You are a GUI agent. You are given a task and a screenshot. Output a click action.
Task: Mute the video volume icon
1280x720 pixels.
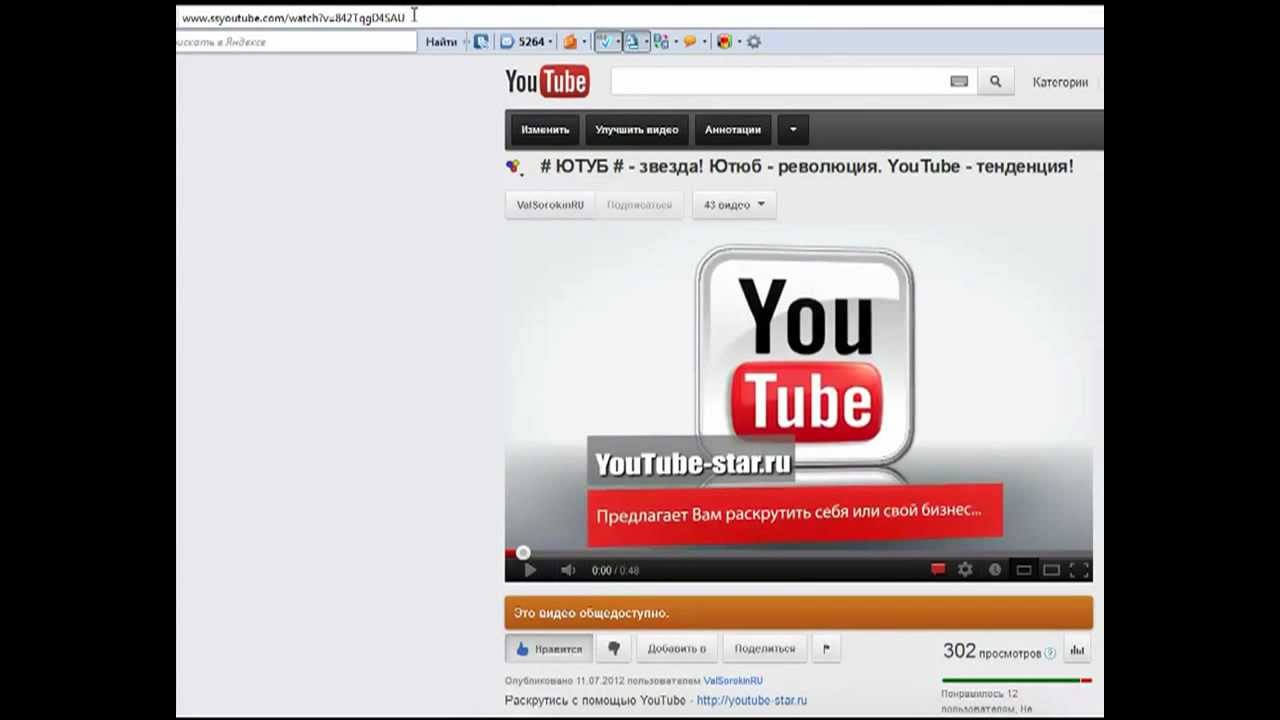pyautogui.click(x=568, y=570)
